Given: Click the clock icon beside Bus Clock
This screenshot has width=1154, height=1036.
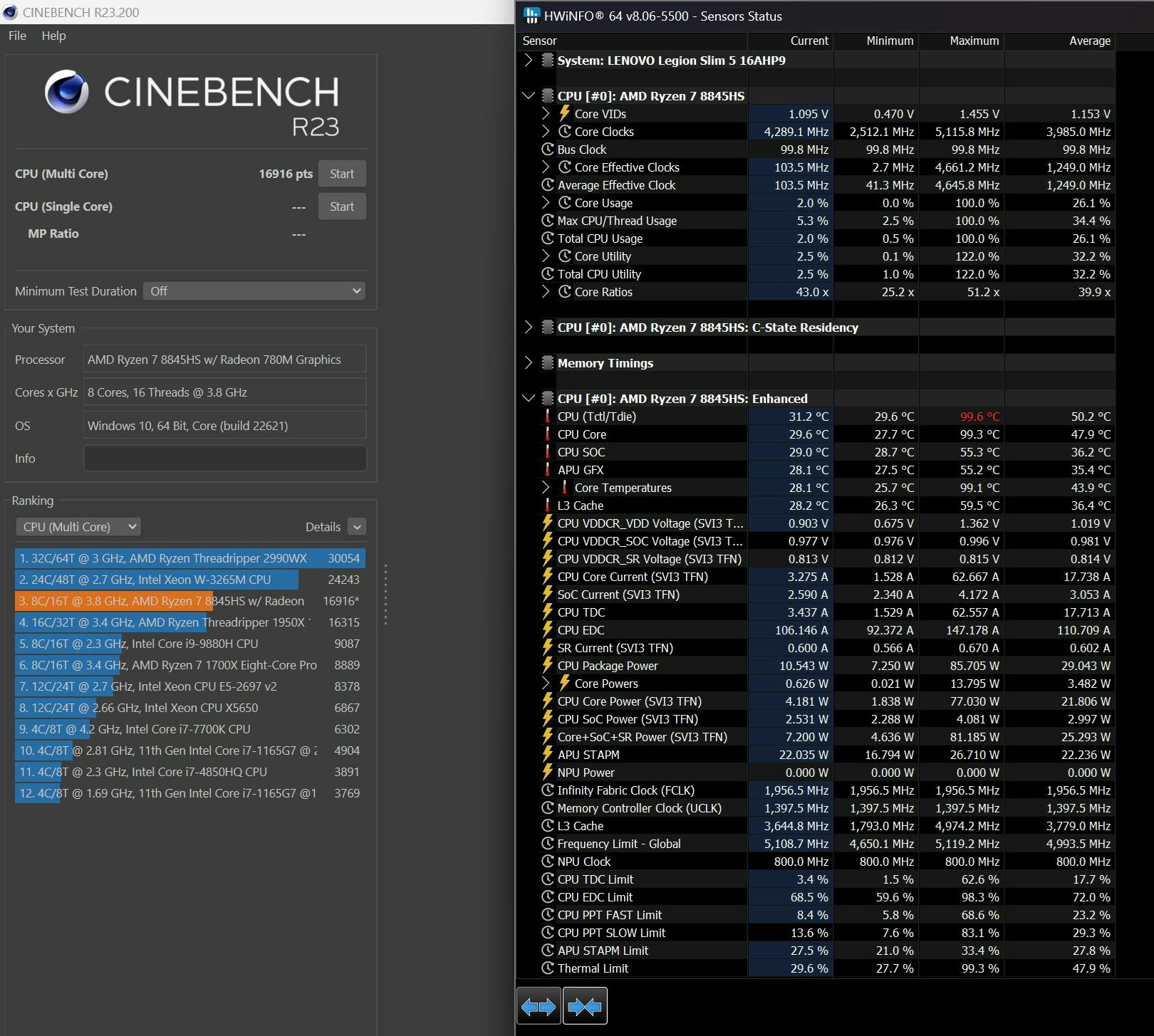Looking at the screenshot, I should coord(547,150).
